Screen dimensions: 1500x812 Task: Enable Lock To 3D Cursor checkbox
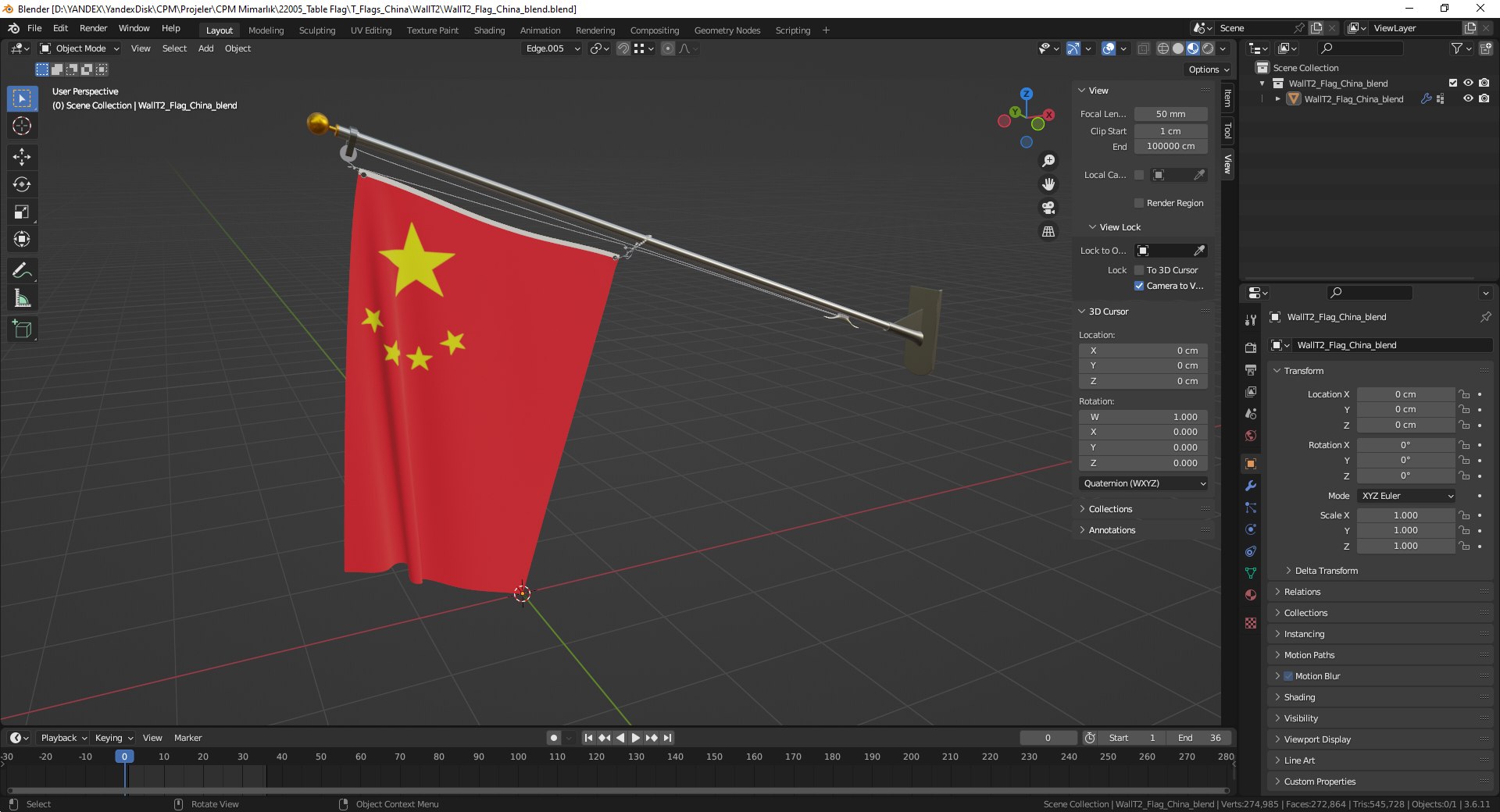click(1139, 270)
